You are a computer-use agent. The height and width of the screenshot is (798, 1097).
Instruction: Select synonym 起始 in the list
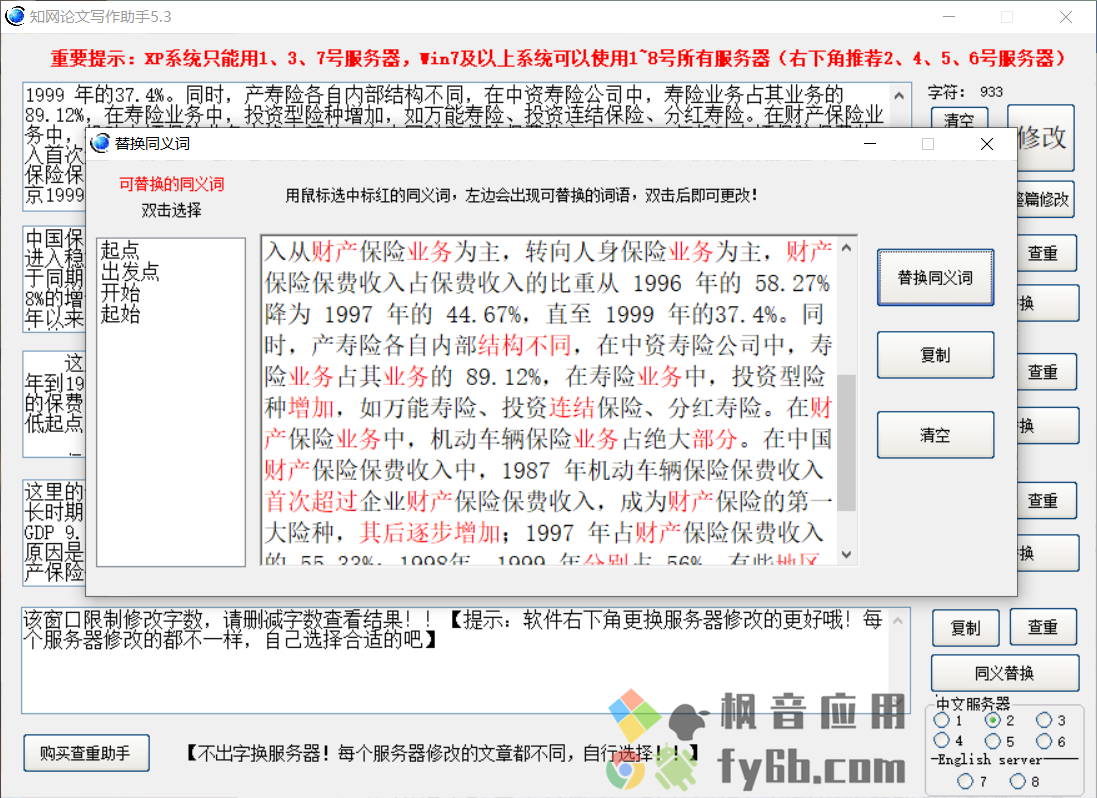120,313
